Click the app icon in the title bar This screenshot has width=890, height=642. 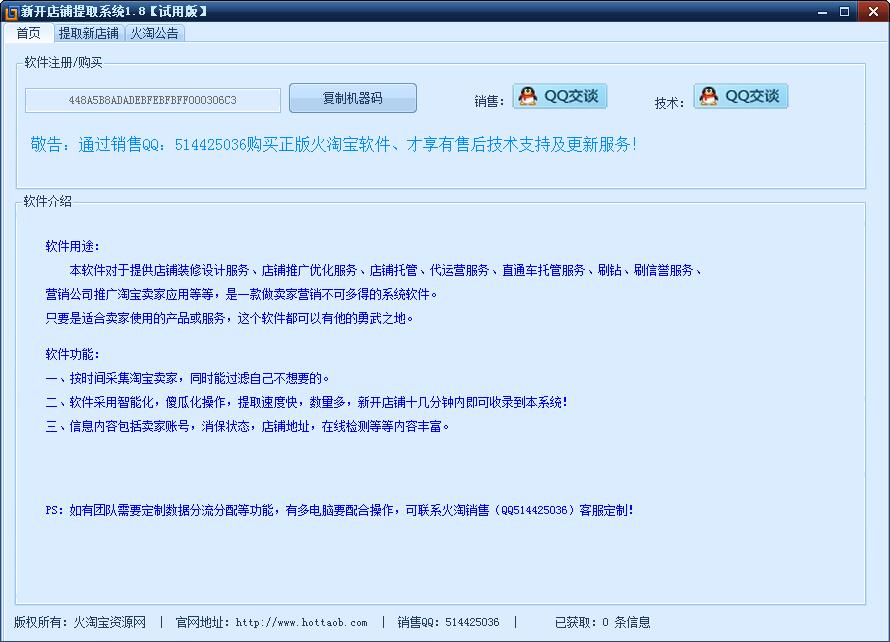(10, 11)
